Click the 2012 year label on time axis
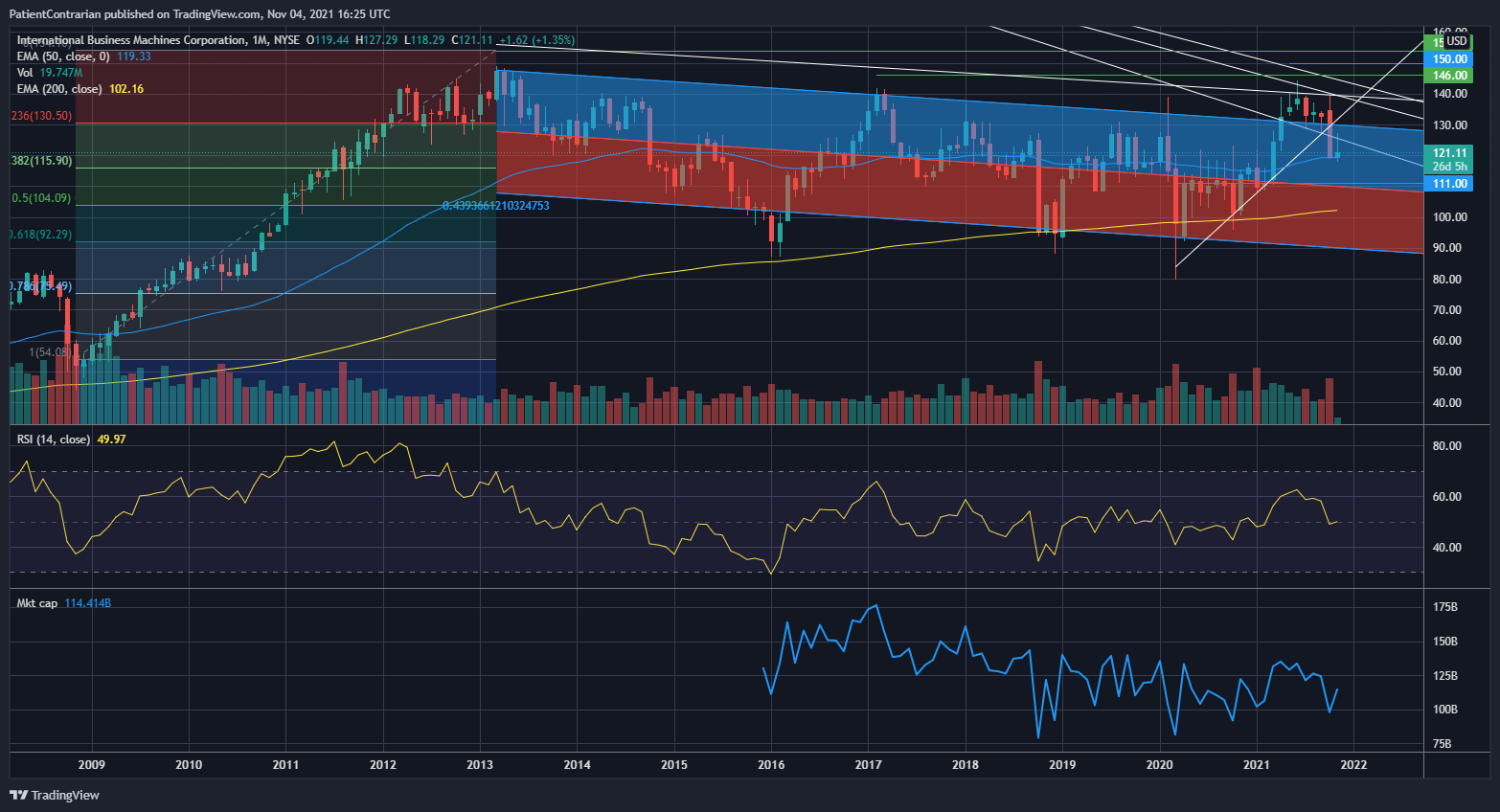Screen dimensions: 1500x812 pos(383,765)
